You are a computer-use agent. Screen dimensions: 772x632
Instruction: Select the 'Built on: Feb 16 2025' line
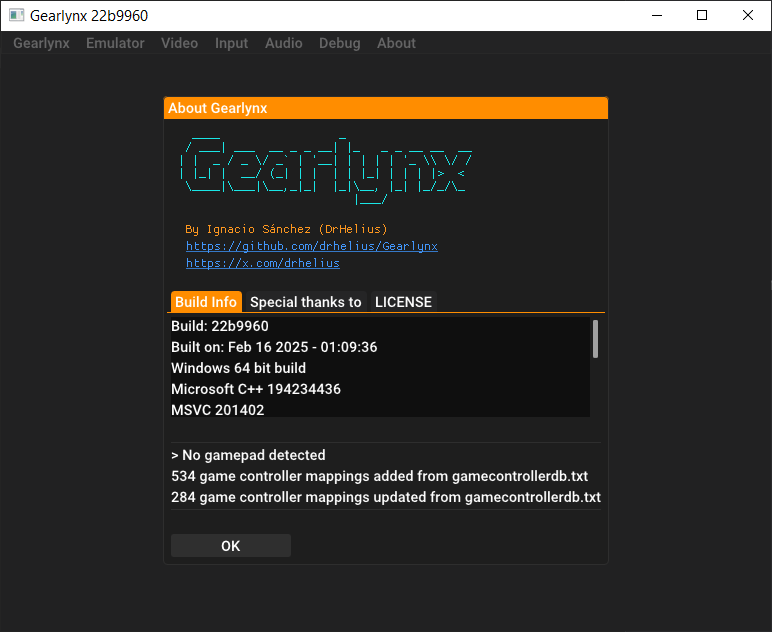pyautogui.click(x=274, y=347)
